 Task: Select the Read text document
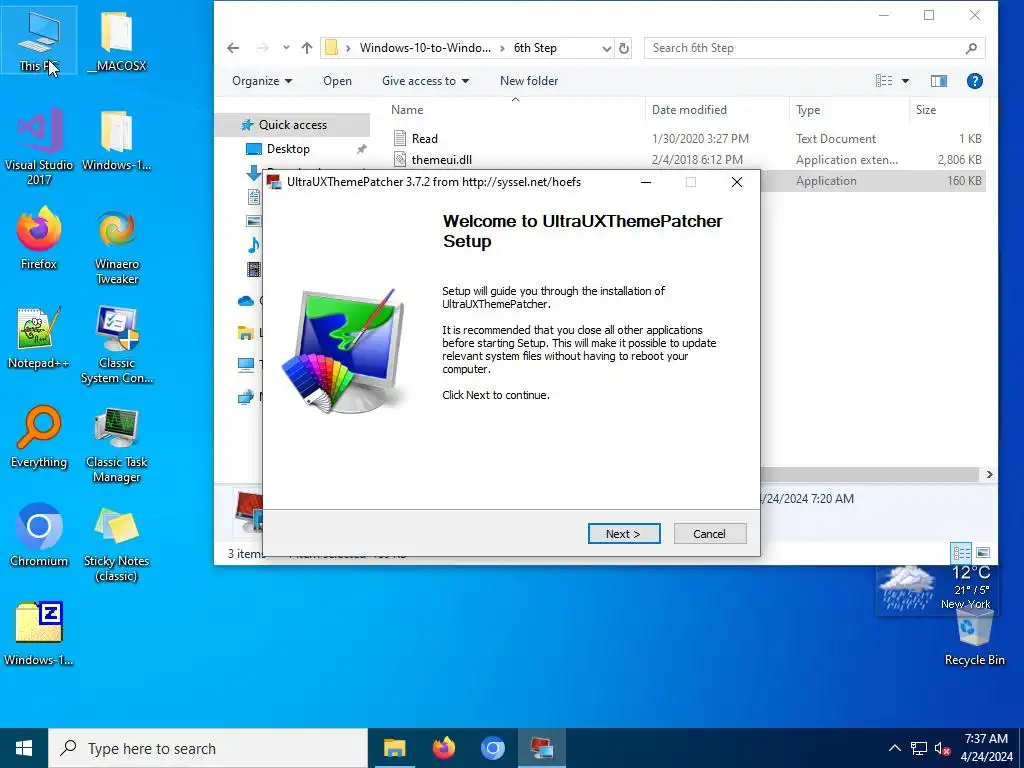click(688, 138)
